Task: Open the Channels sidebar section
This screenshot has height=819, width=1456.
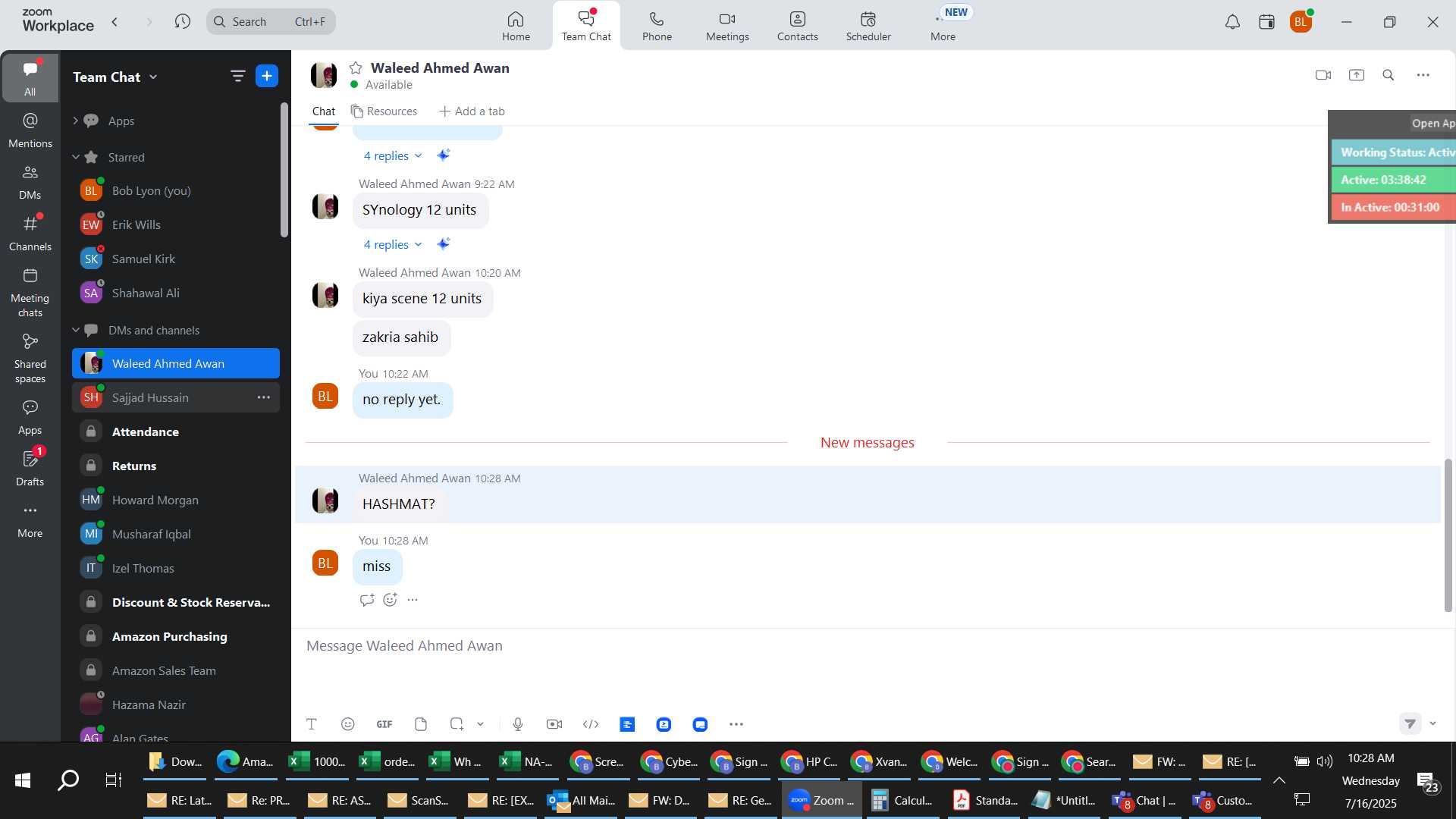Action: click(30, 234)
